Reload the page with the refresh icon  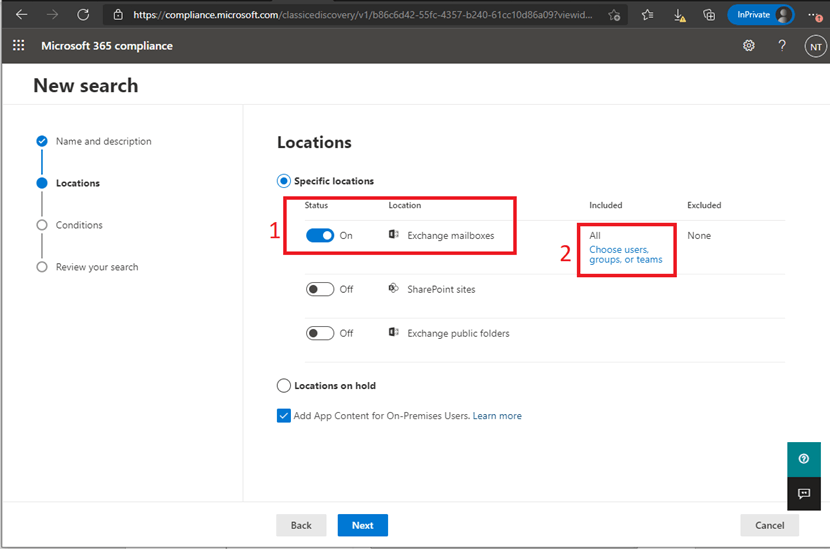(x=83, y=15)
